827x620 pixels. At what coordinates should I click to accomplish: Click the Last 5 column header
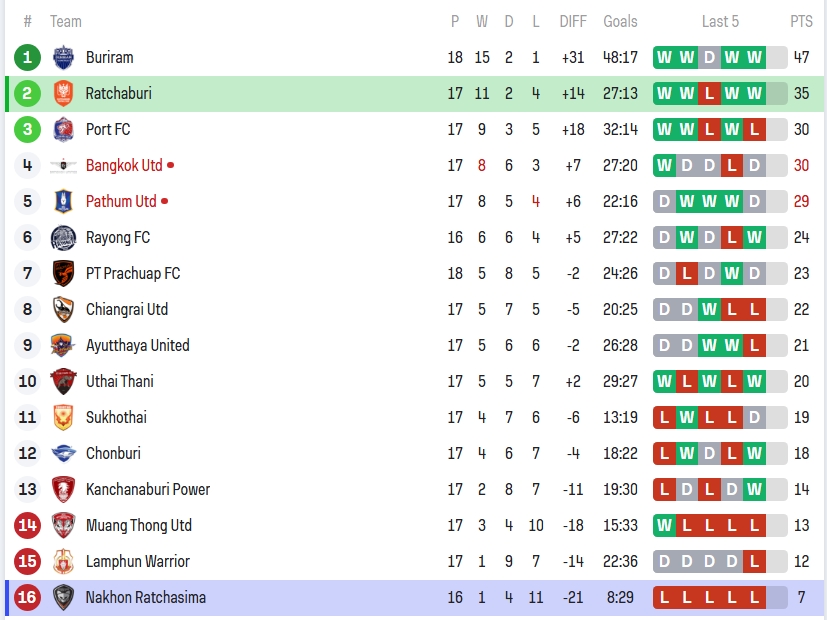pos(720,21)
